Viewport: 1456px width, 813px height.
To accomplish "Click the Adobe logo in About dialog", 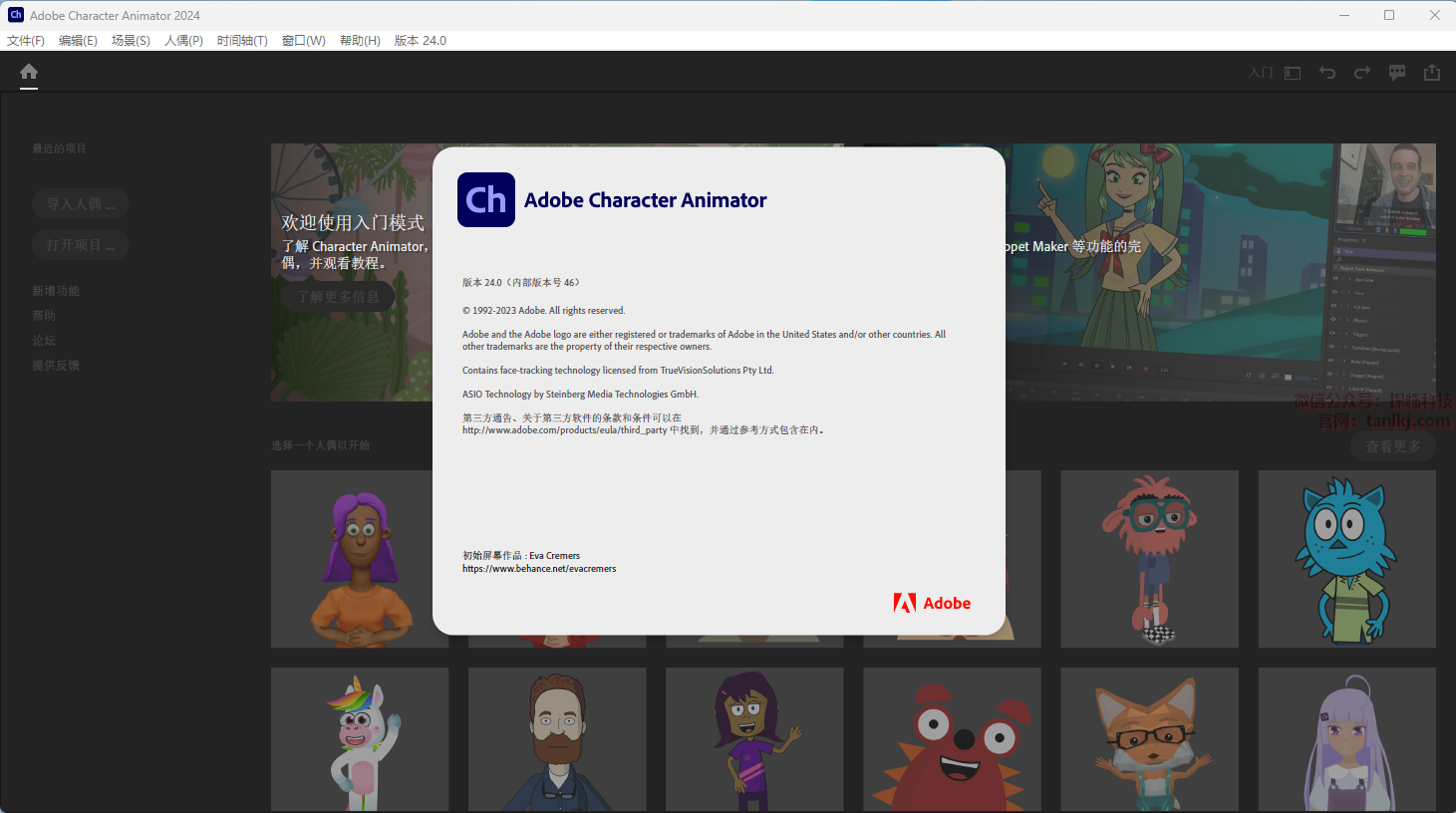I will (x=932, y=603).
